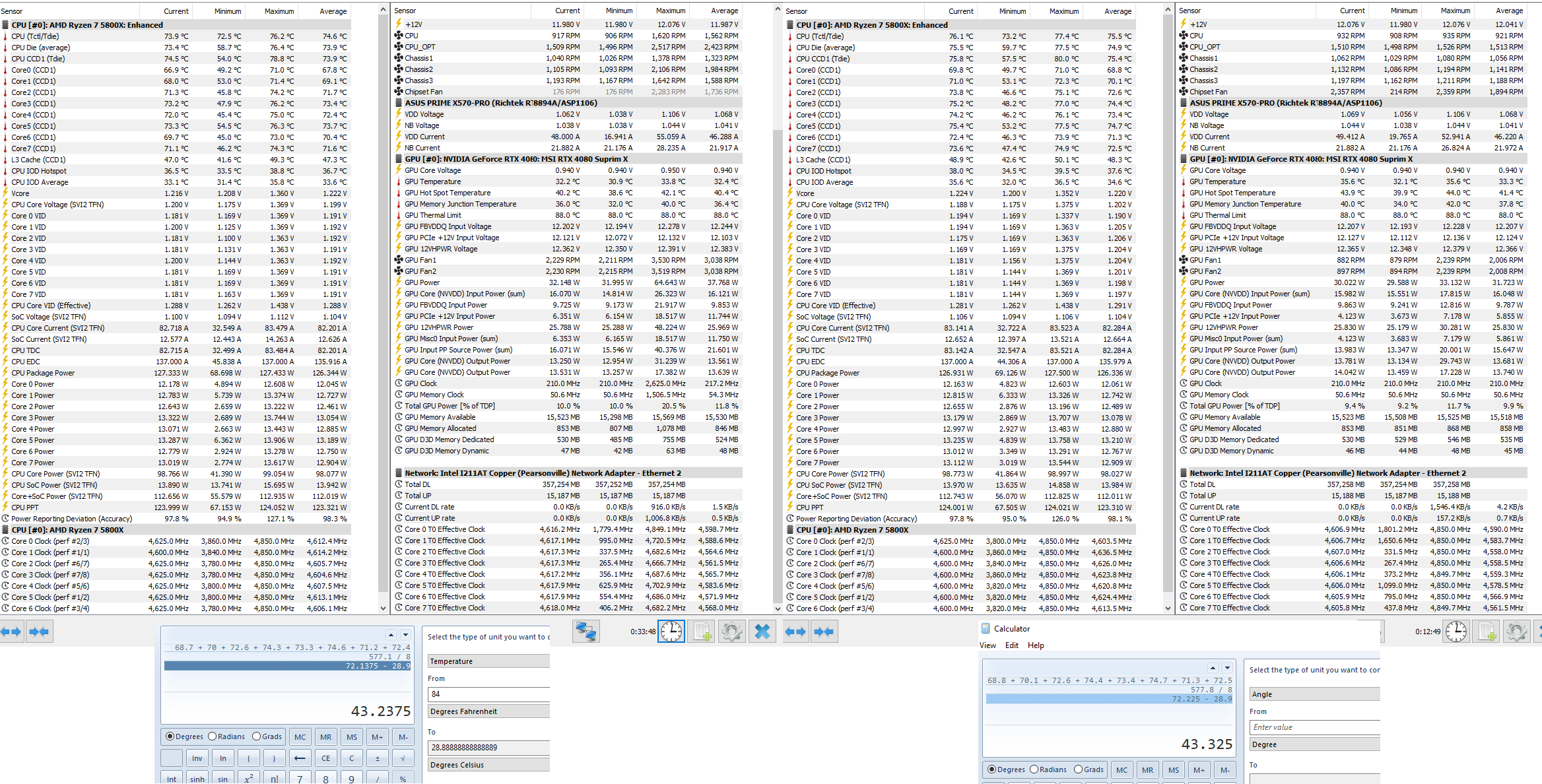Open the Angle unit type dropdown
The height and width of the screenshot is (784, 1542).
click(1314, 694)
